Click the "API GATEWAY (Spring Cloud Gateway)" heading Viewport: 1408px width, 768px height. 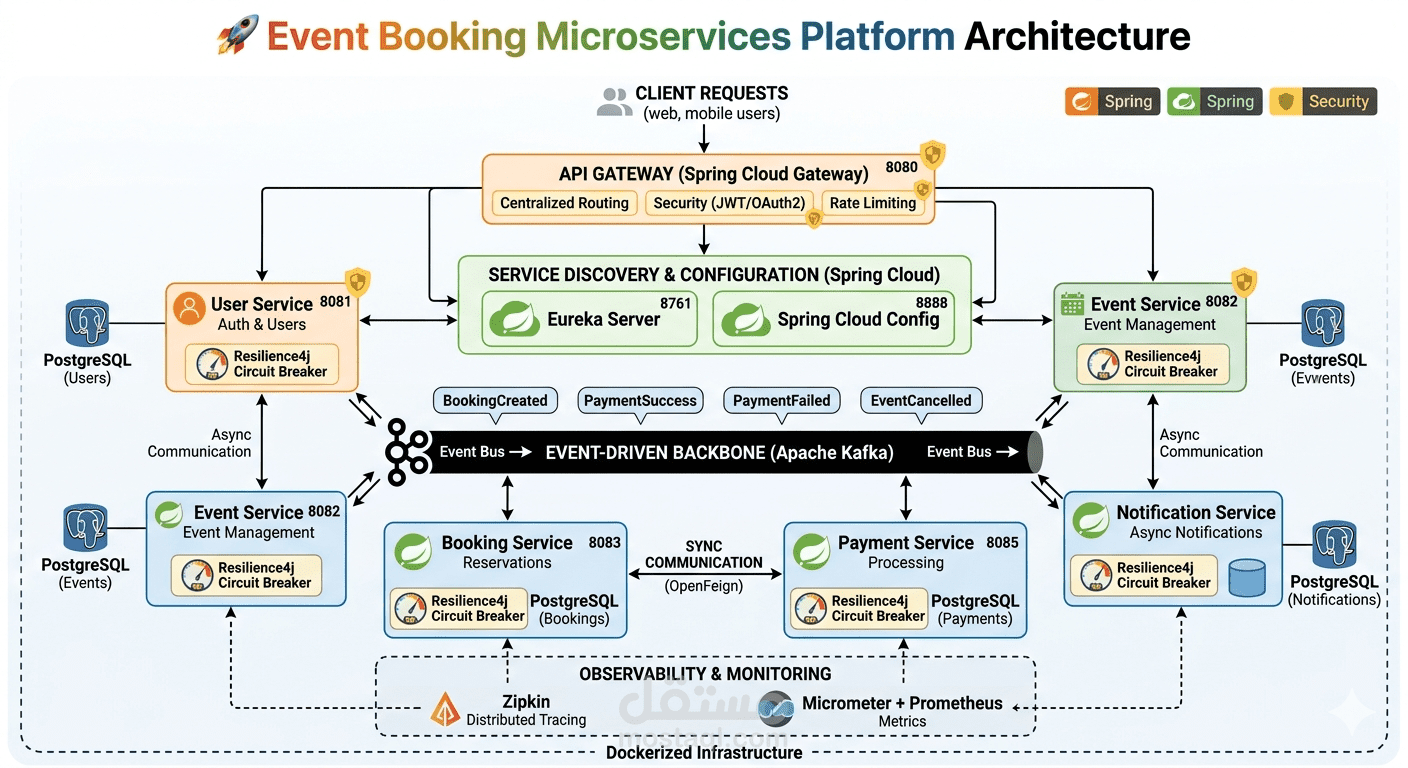[714, 174]
